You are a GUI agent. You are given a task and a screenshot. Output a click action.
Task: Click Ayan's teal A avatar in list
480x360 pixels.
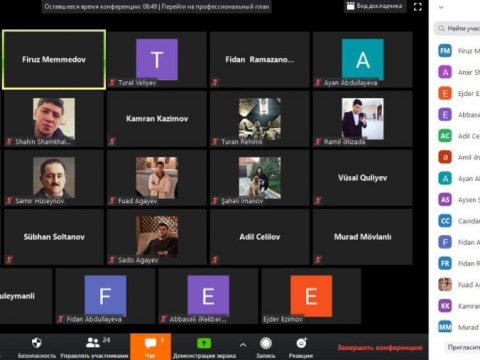tap(445, 178)
